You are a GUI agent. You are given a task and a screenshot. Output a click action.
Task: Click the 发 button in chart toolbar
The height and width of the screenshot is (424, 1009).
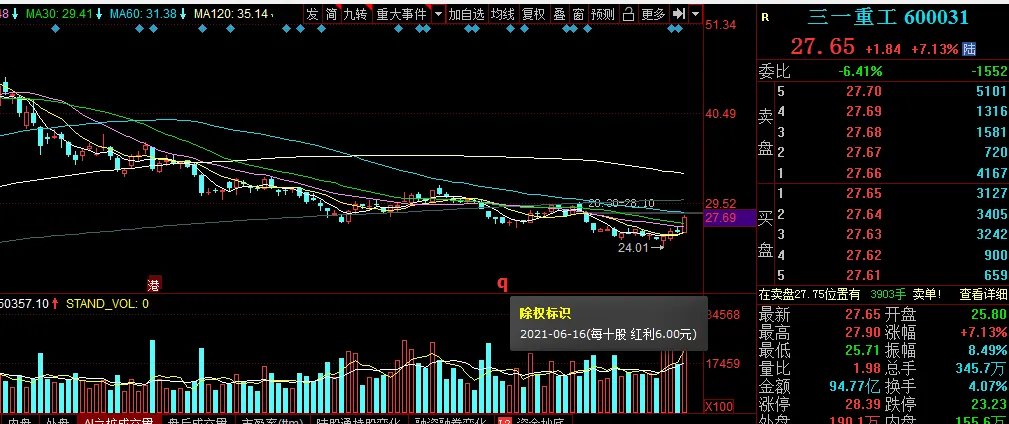313,14
